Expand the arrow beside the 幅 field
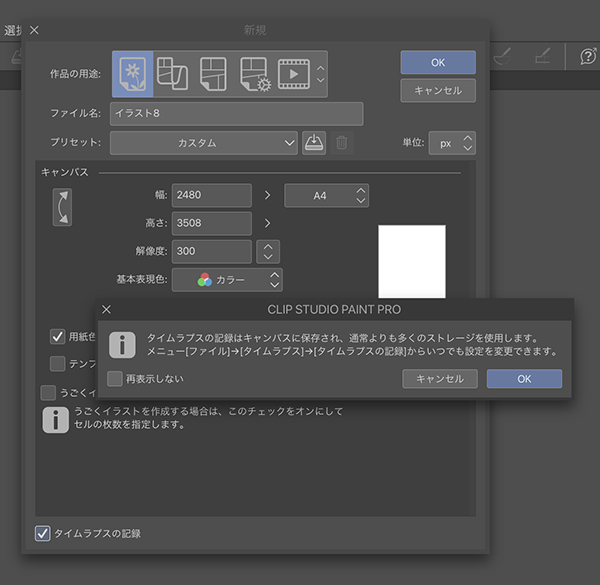Screen dimensions: 600x585 pos(267,195)
